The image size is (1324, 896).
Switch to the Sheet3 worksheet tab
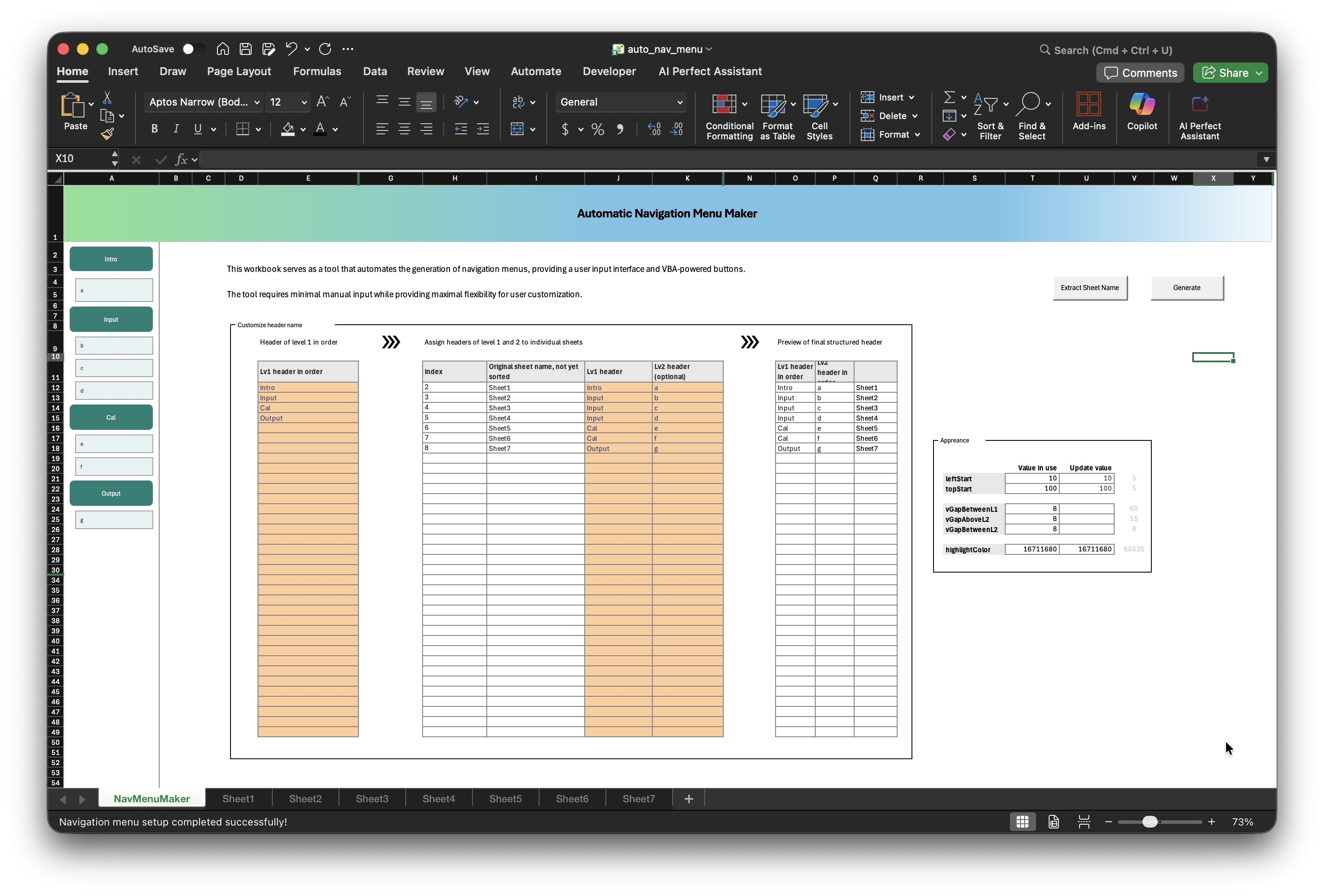point(372,798)
